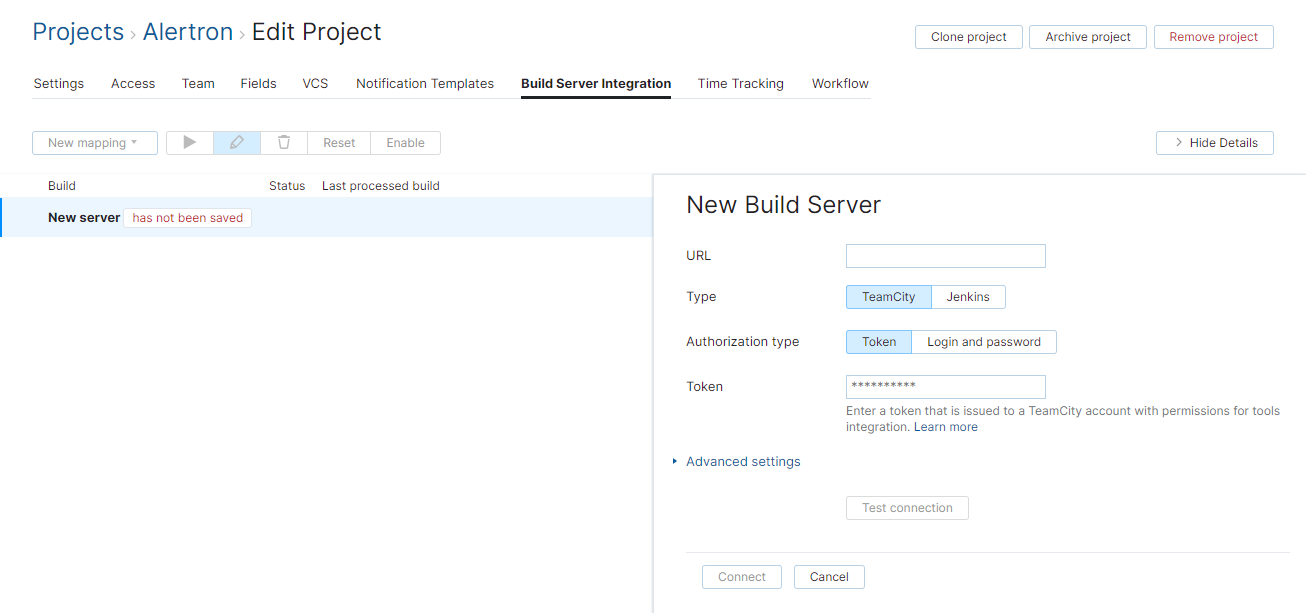Switch to the Workflow tab

coord(839,83)
